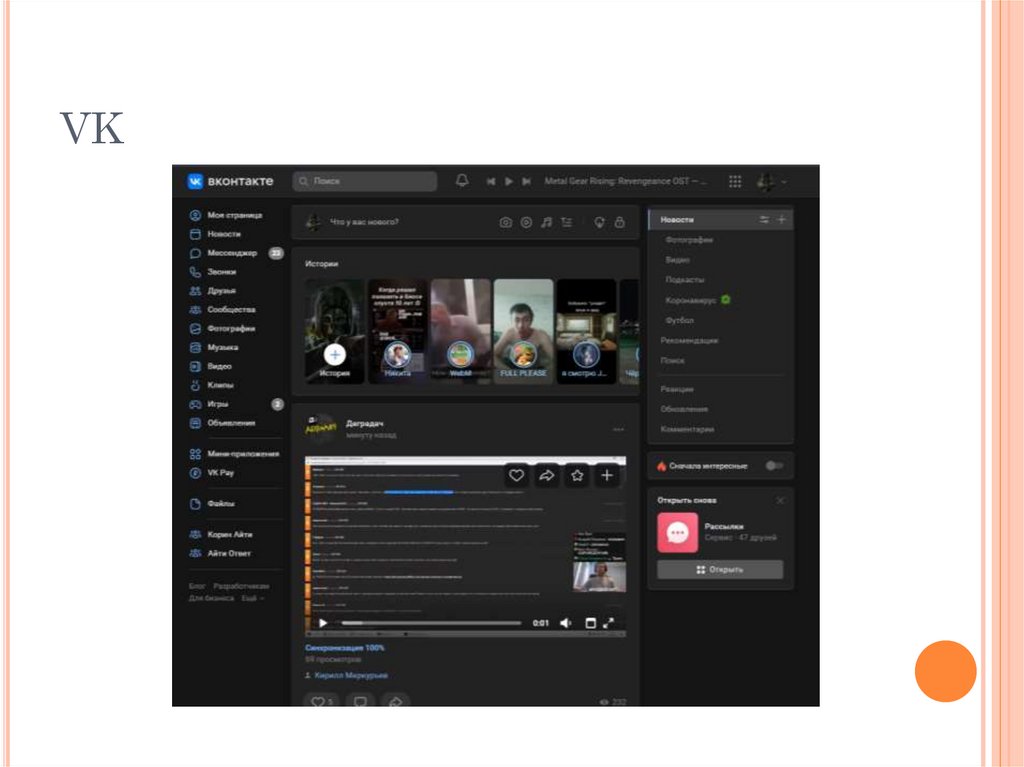The width and height of the screenshot is (1024, 767).
Task: Click the lightbulb icon in post box
Action: (x=599, y=222)
